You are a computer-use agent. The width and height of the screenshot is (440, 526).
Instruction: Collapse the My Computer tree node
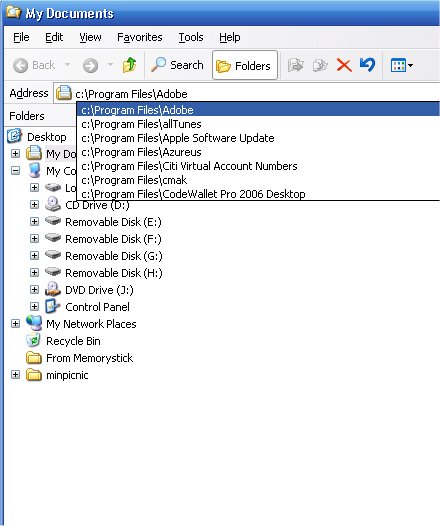[x=15, y=171]
